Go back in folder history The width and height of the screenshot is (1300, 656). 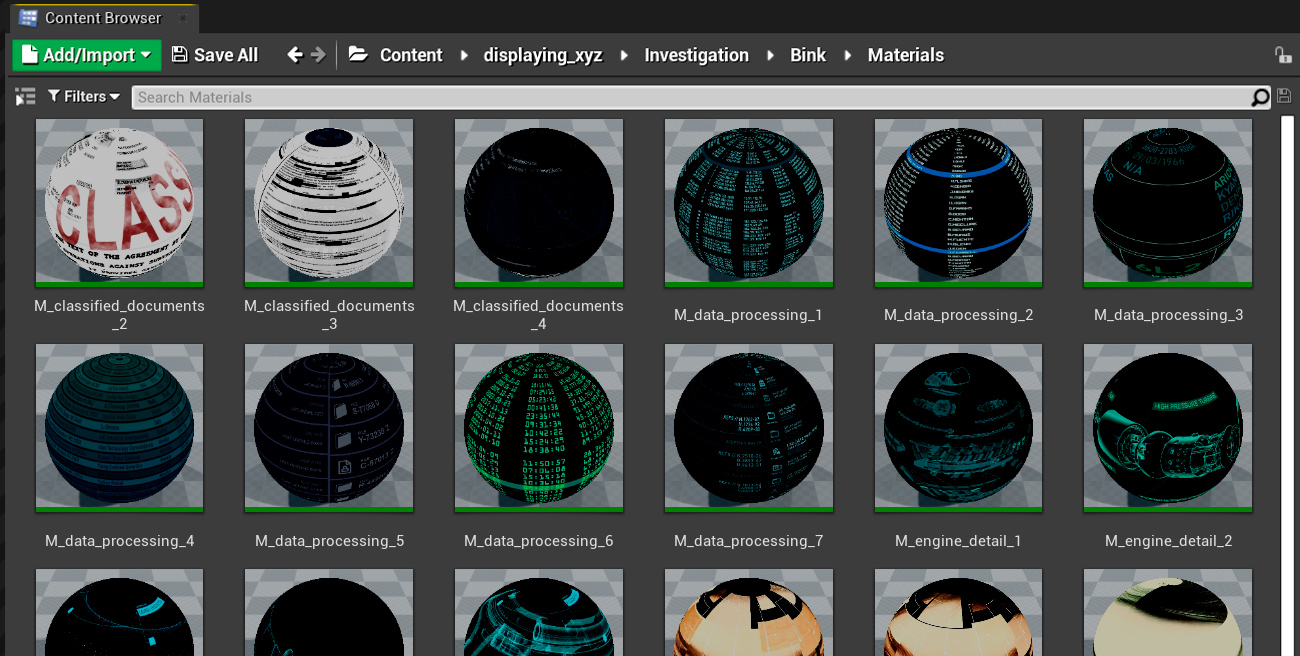coord(295,55)
